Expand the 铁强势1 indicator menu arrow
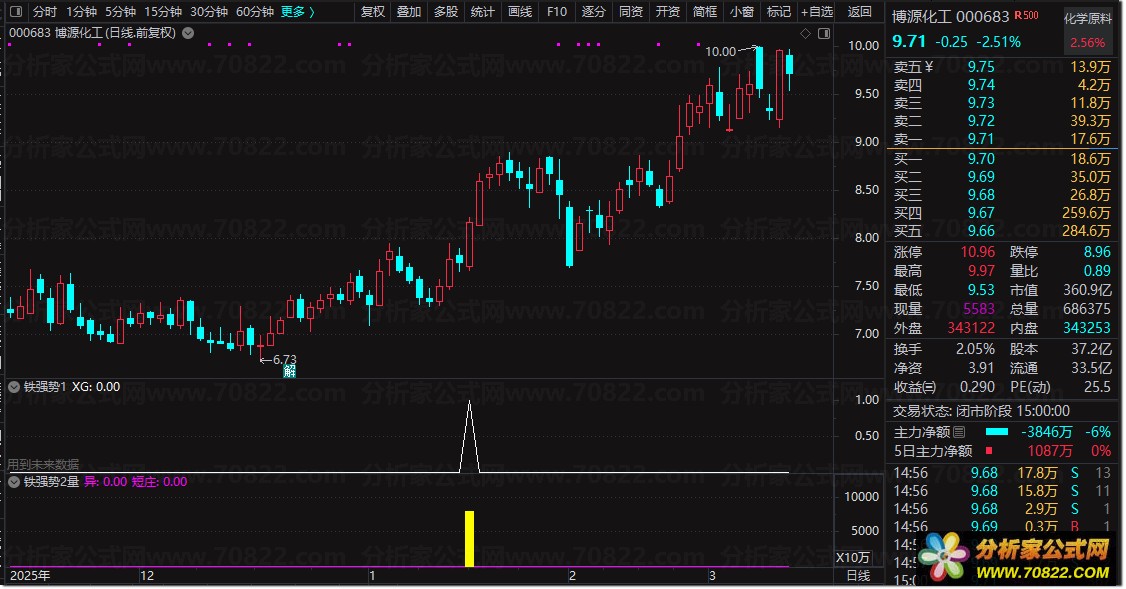This screenshot has height=589, width=1126. pyautogui.click(x=14, y=386)
